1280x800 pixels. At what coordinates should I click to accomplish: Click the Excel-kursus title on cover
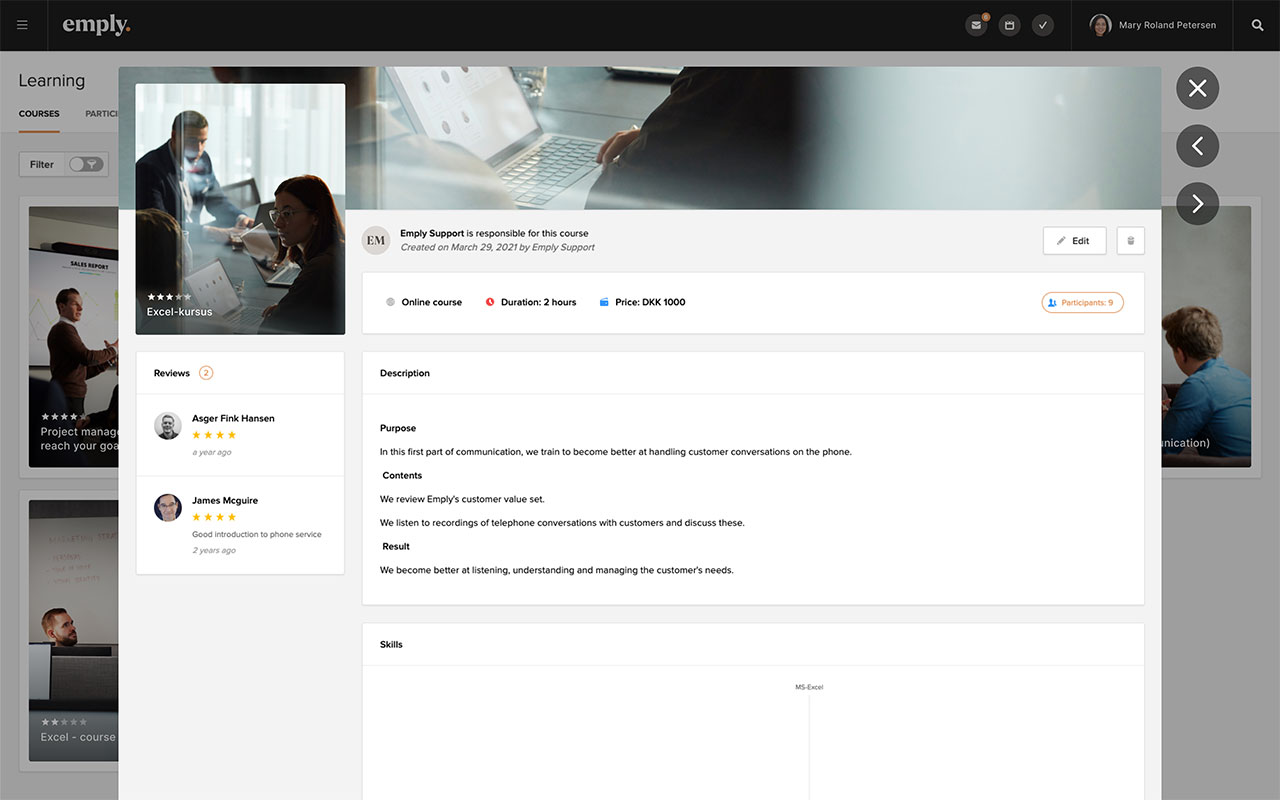click(x=180, y=312)
